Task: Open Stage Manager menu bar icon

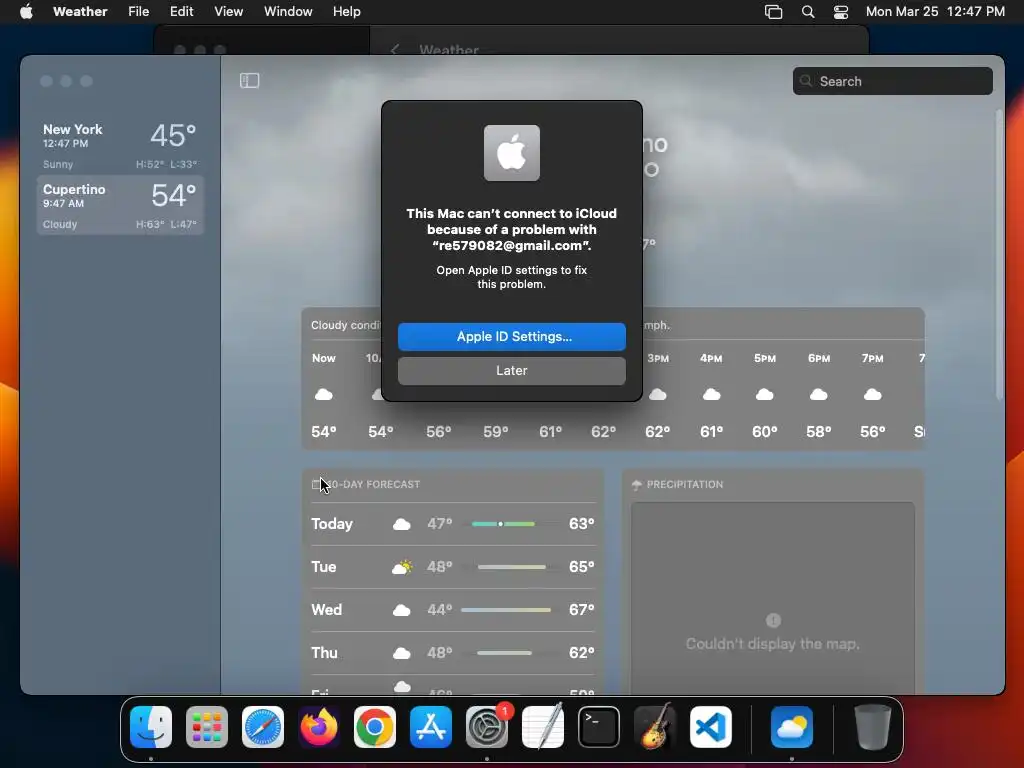Action: click(x=773, y=11)
